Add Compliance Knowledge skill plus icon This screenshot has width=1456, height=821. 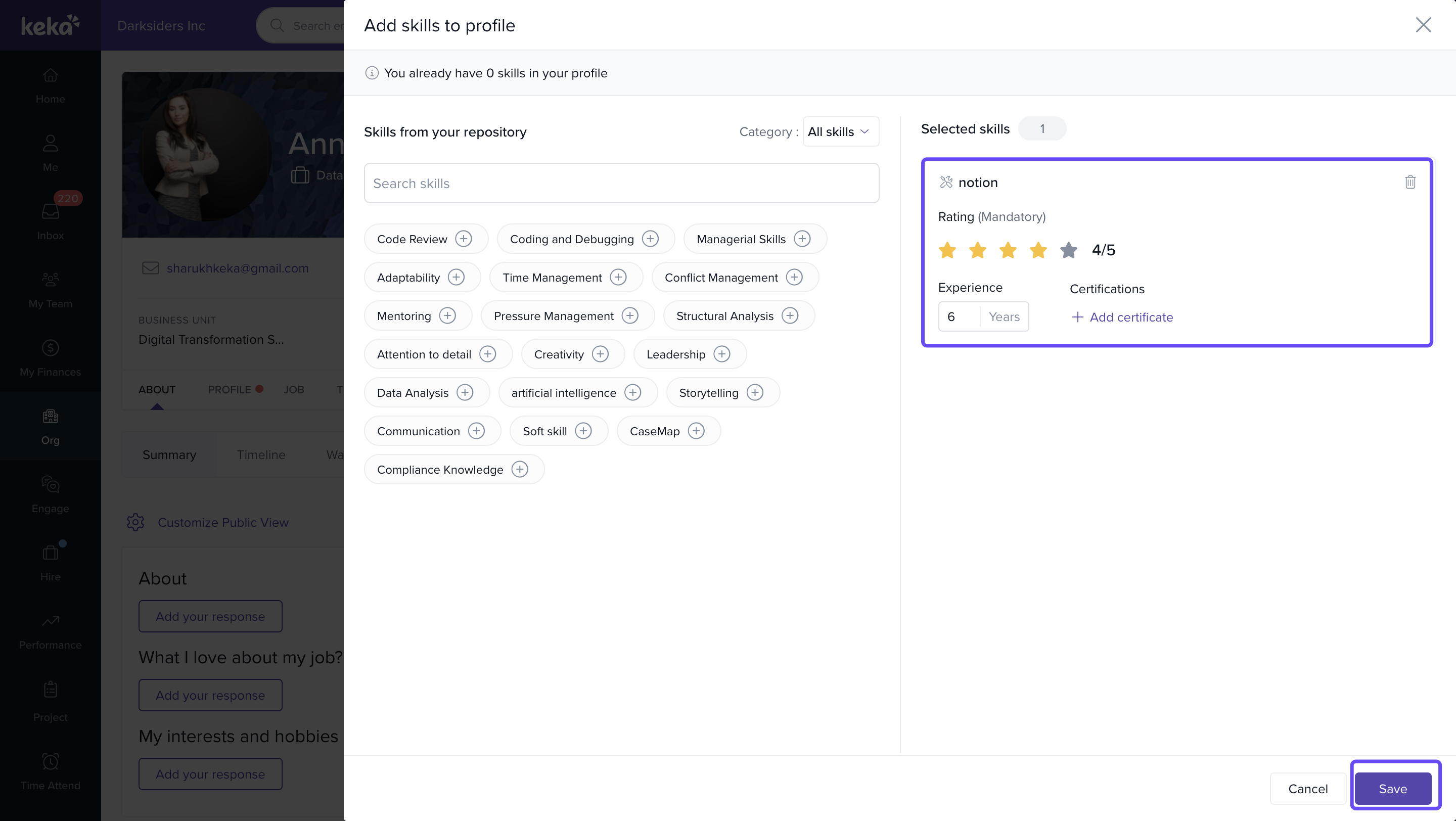coord(519,470)
